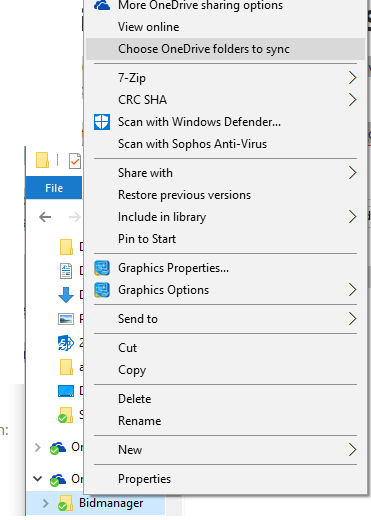
Task: Click the properties checkmark quick access icon
Action: [x=75, y=161]
